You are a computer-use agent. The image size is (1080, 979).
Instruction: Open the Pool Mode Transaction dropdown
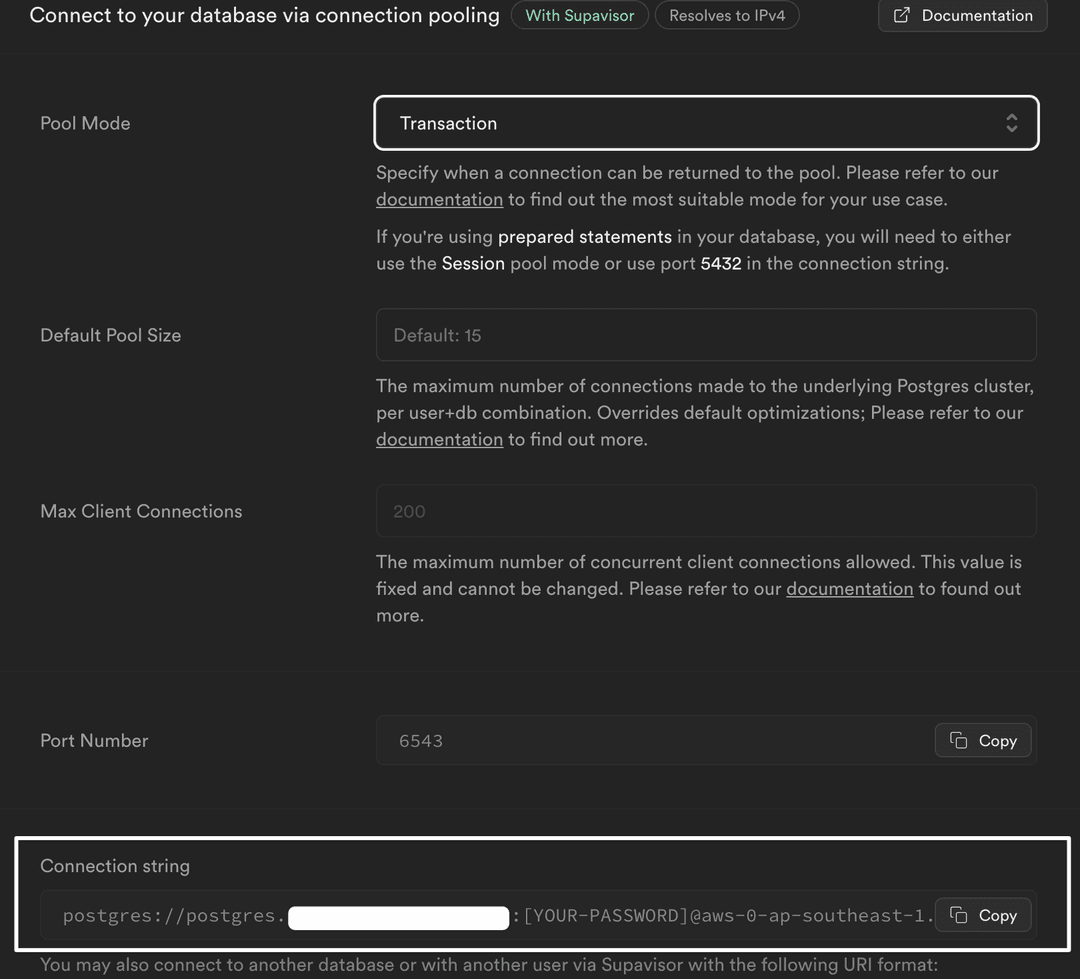point(705,123)
